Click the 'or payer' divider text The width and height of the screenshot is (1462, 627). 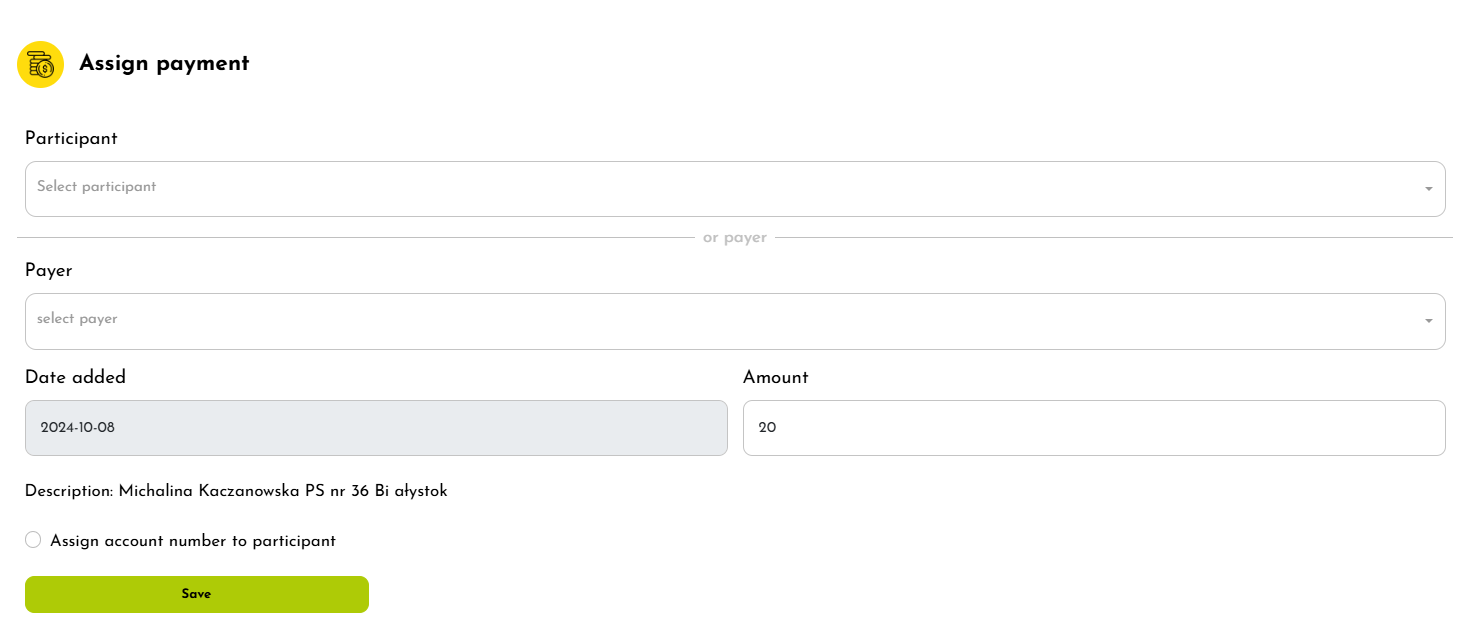(x=735, y=238)
